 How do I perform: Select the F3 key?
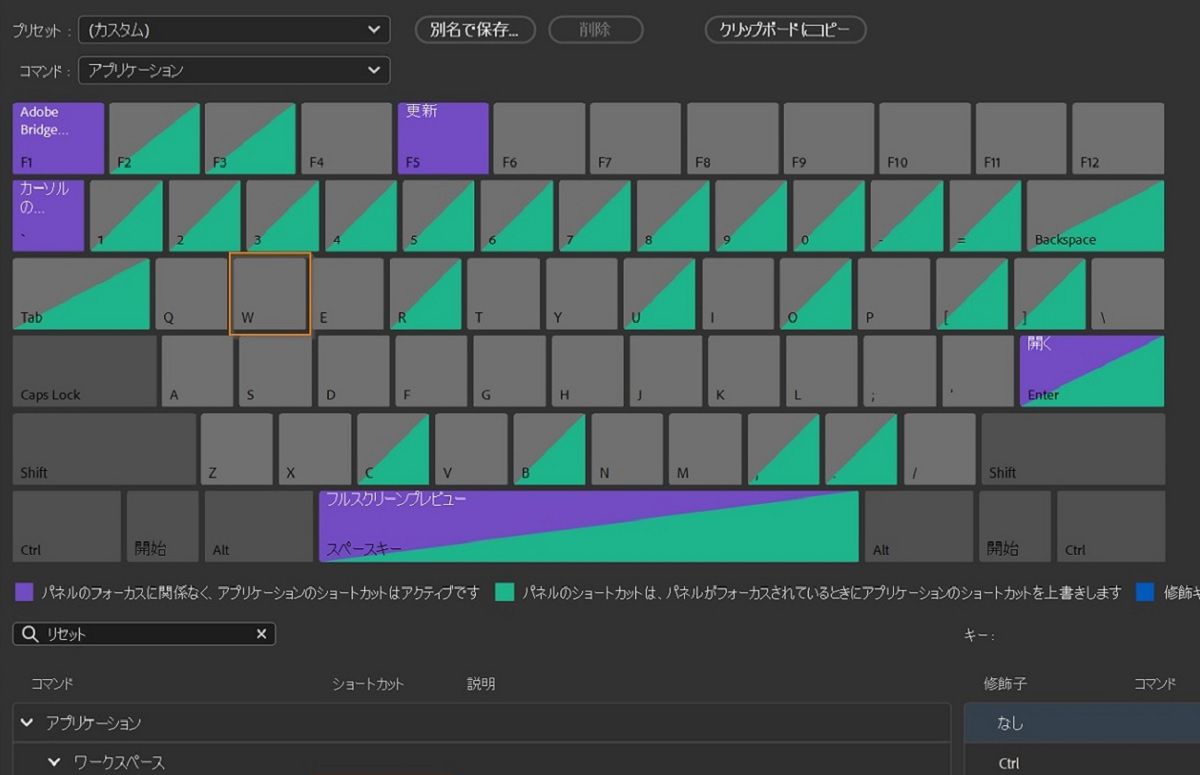[250, 138]
